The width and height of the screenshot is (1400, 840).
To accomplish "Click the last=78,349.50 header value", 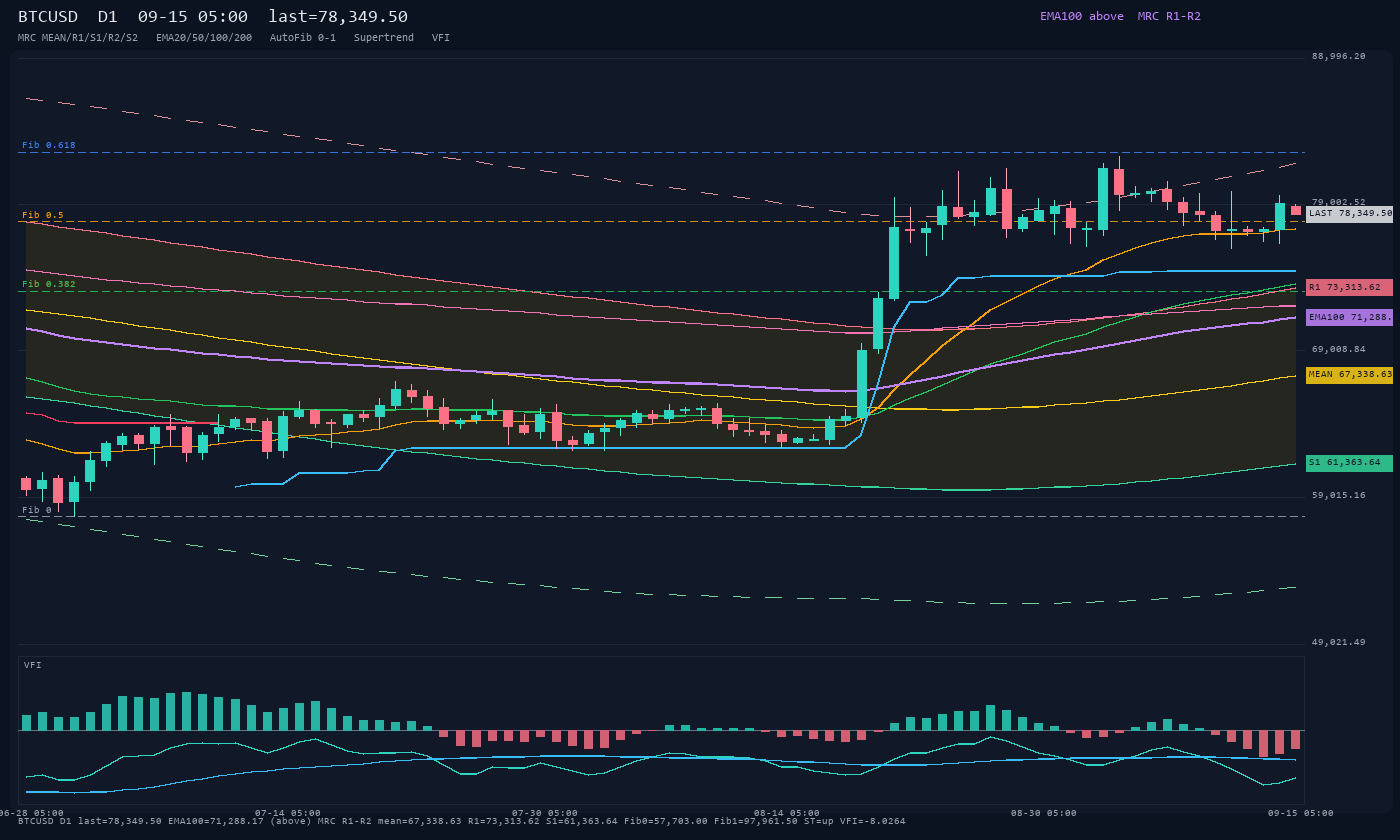I will pos(338,17).
